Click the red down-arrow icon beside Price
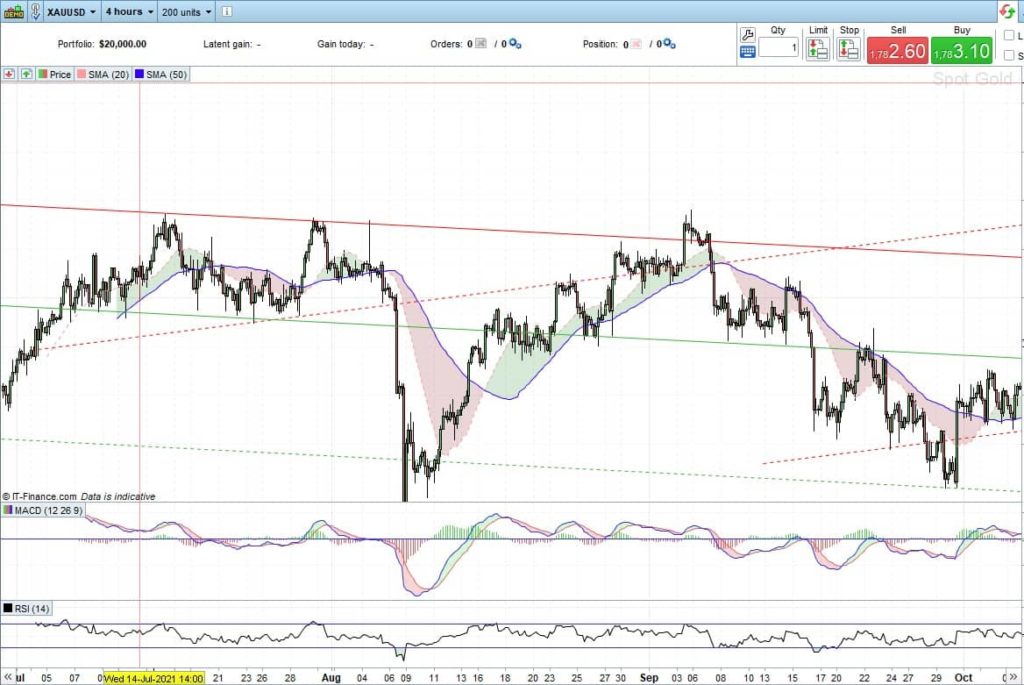 (x=9, y=74)
